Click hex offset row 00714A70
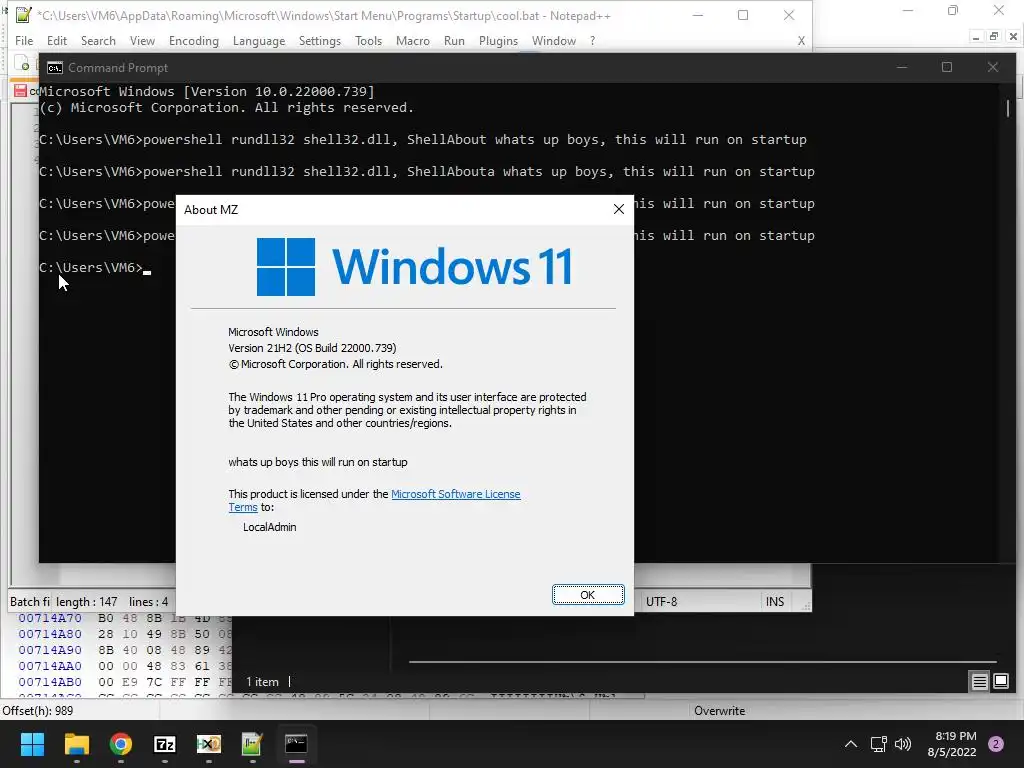1024x768 pixels. [50, 618]
